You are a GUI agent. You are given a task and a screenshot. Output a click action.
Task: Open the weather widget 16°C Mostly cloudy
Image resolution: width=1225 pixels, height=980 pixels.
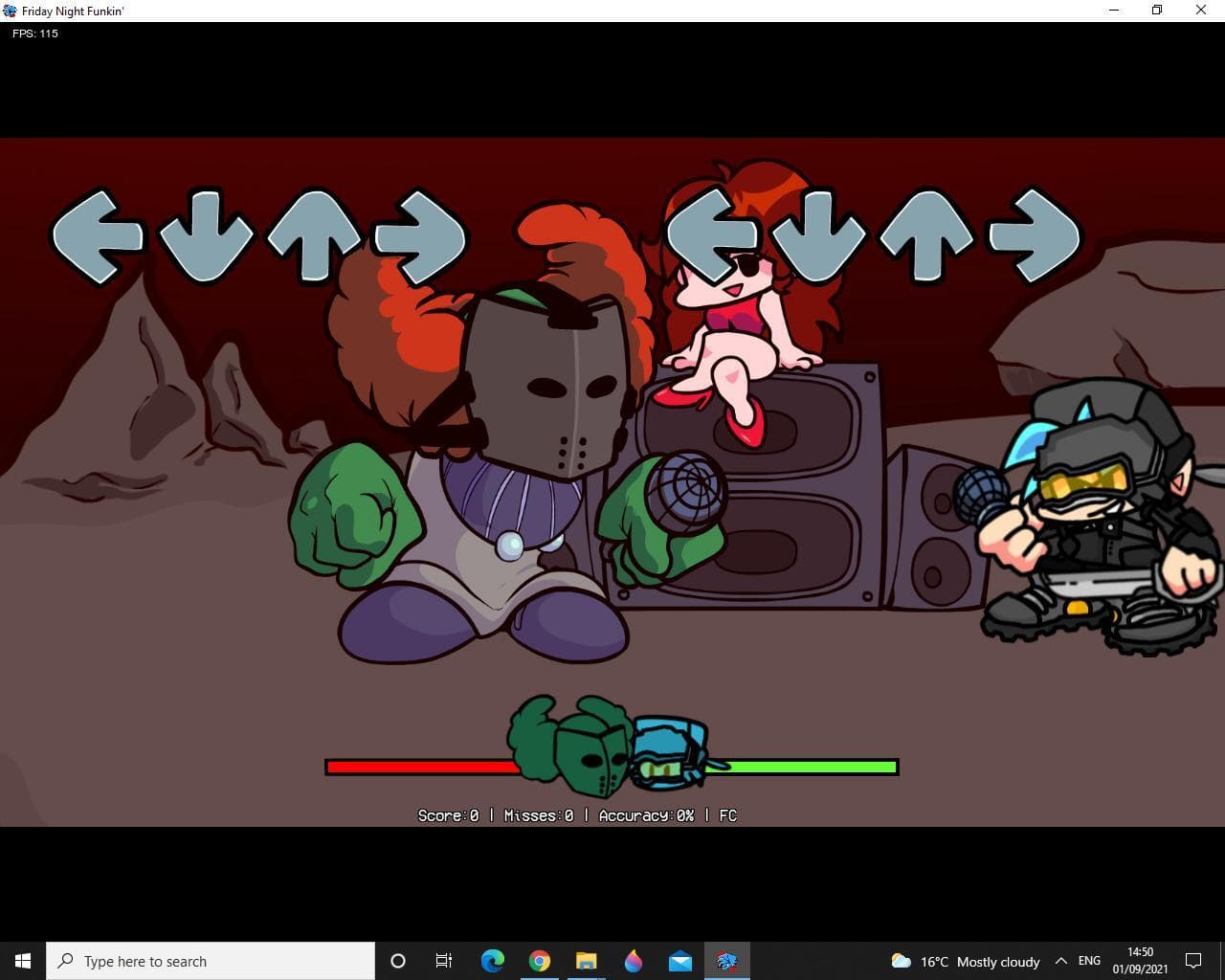coord(965,961)
